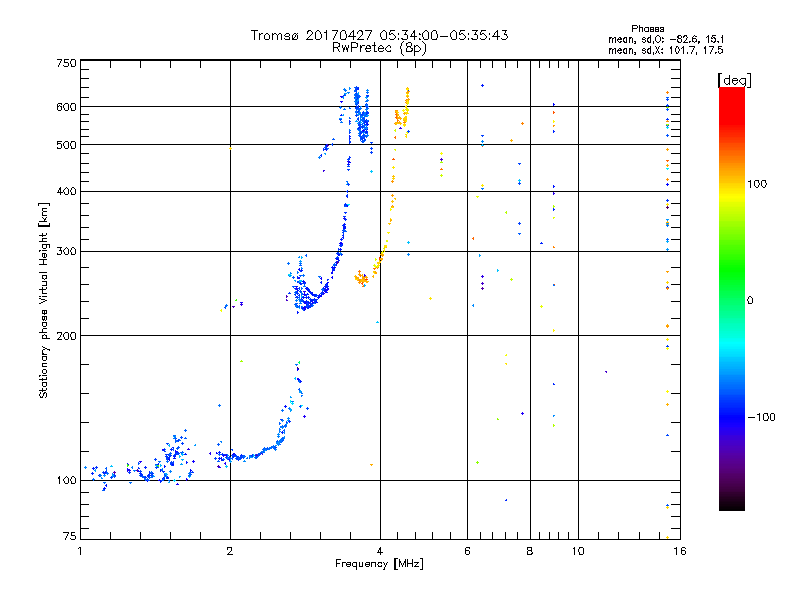
Task: Click the colorbar tick label '-100'
Action: click(761, 417)
